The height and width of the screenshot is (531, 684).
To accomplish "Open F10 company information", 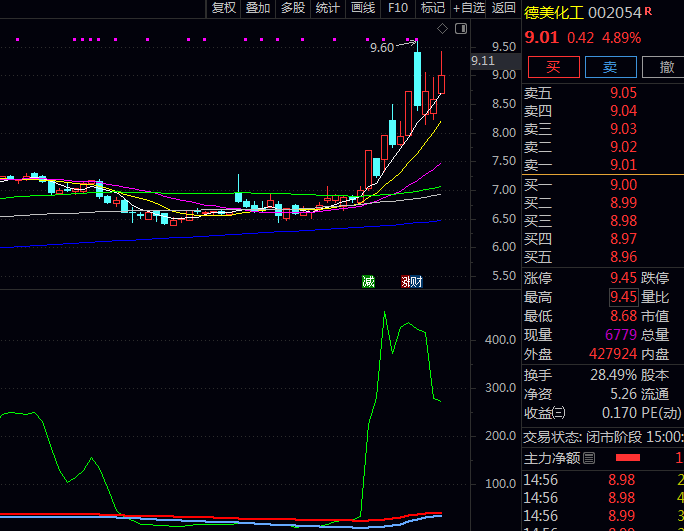I will pos(398,8).
